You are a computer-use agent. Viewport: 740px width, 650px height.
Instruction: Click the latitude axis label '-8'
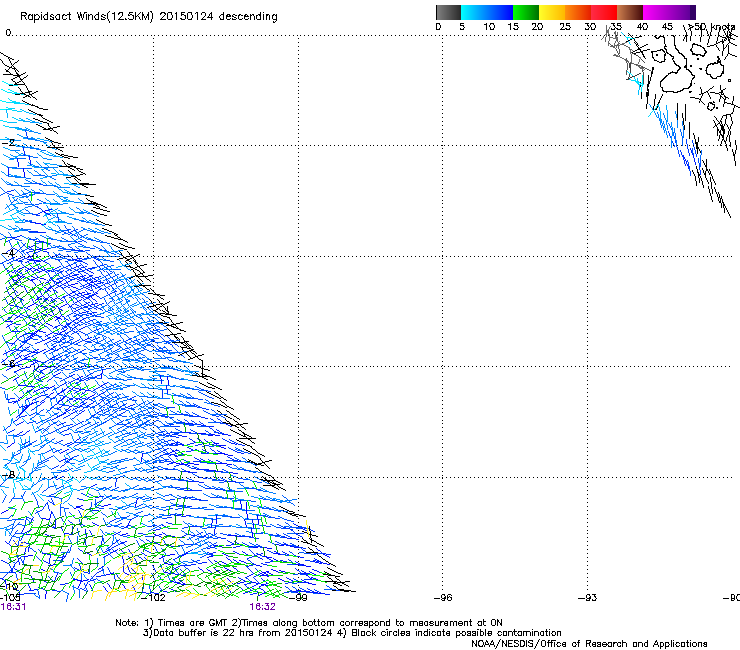[9, 475]
